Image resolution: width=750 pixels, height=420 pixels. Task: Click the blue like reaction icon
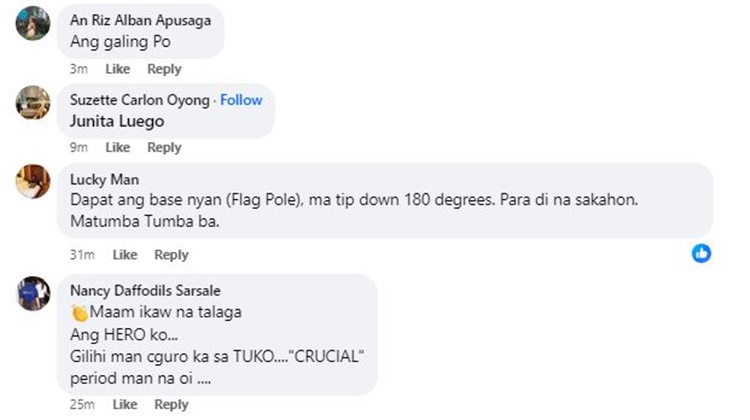(x=701, y=253)
